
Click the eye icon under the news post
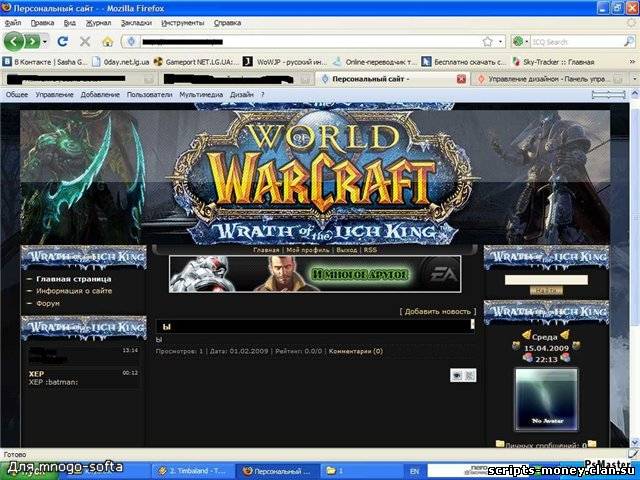coord(456,375)
